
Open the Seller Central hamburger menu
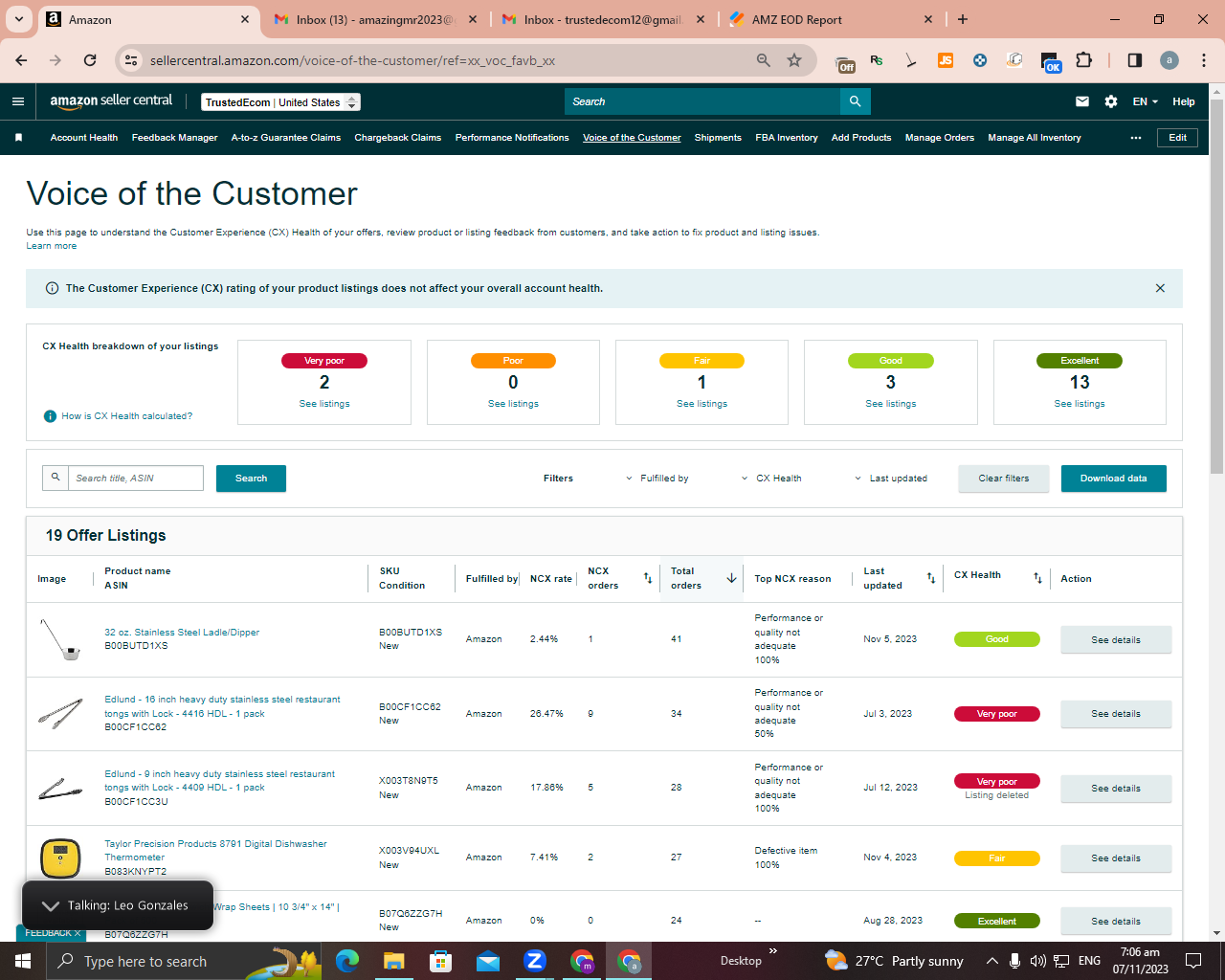tap(18, 101)
